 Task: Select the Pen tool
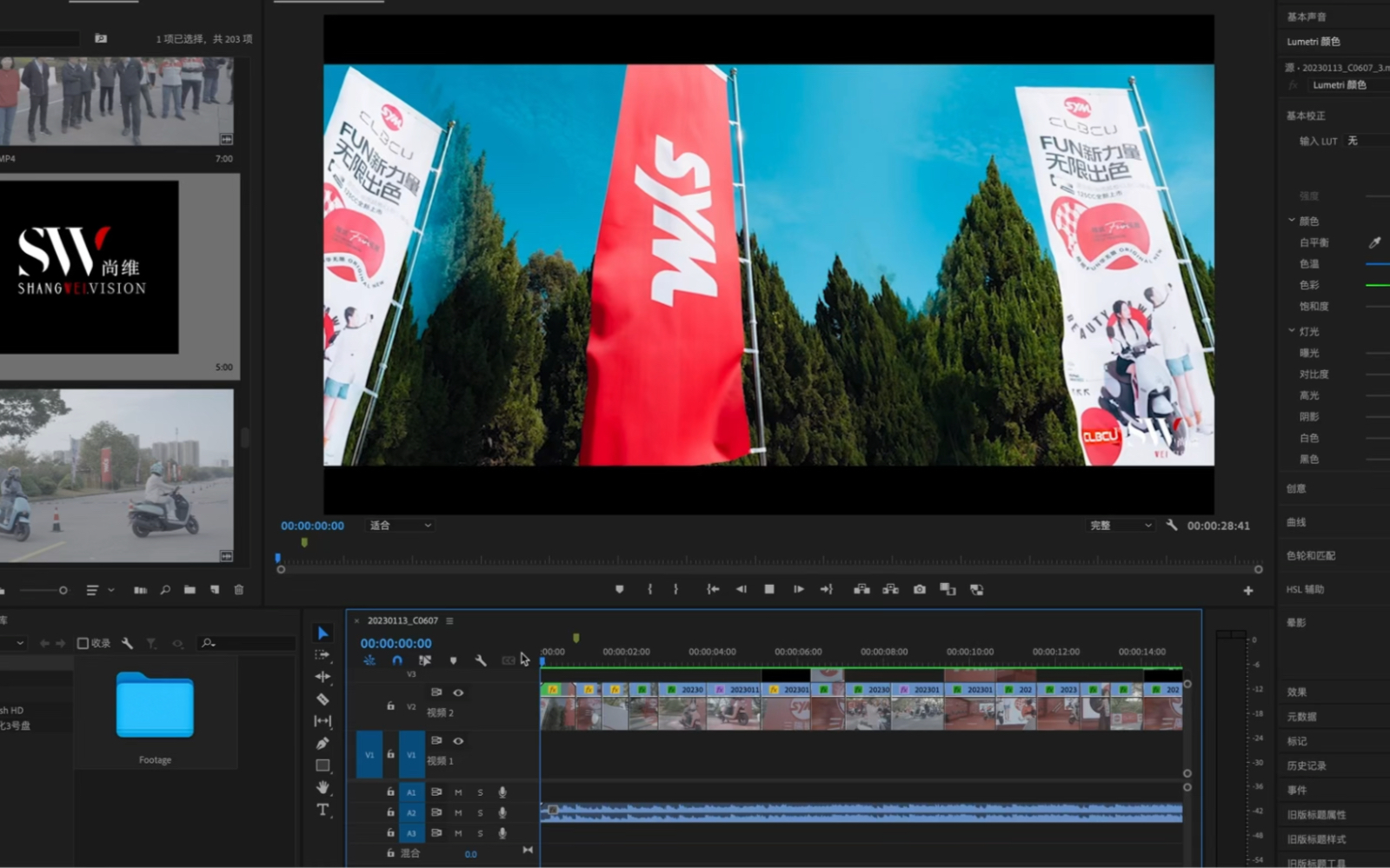click(323, 743)
